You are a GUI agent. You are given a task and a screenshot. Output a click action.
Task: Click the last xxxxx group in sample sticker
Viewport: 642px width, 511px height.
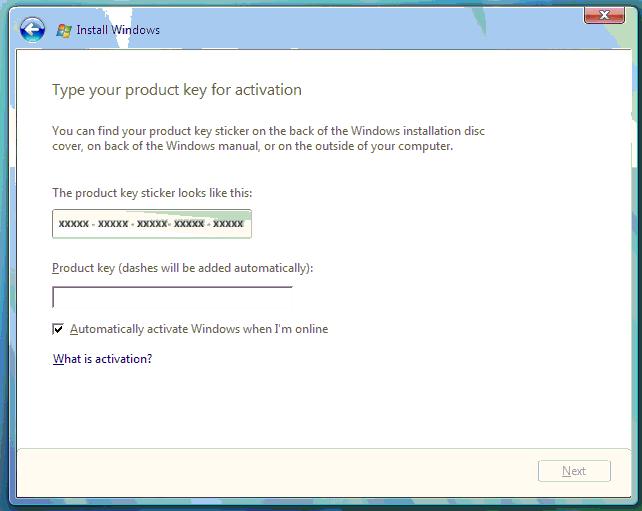(228, 224)
